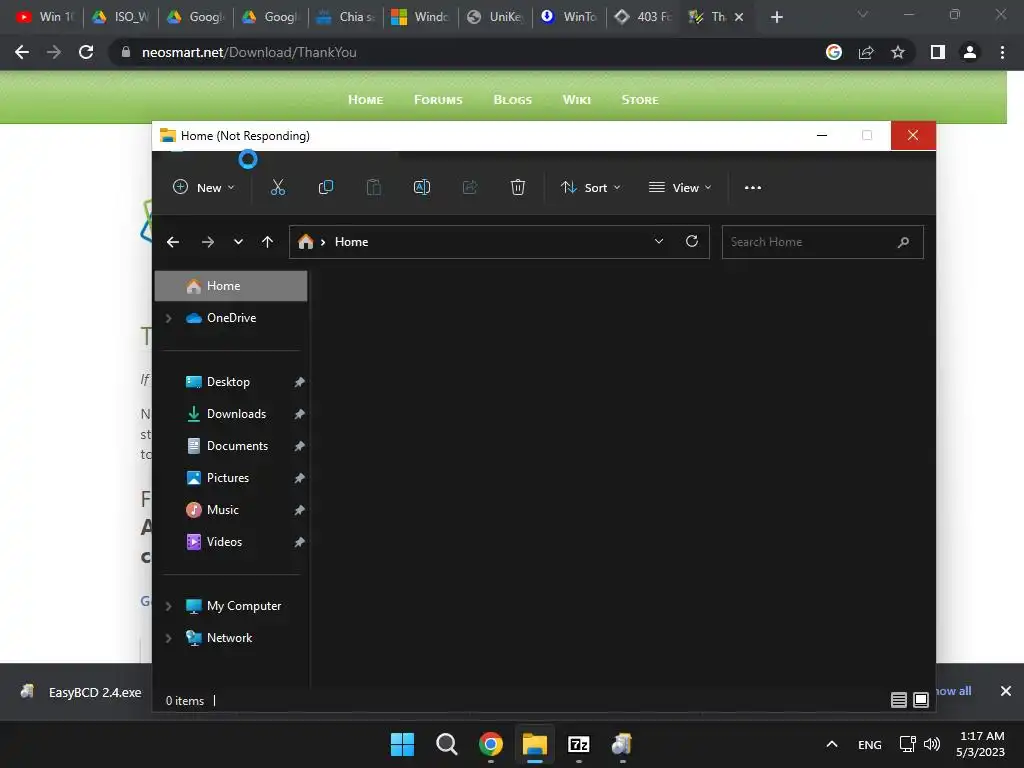The width and height of the screenshot is (1024, 768).
Task: Open taskbar Search
Action: [x=447, y=744]
